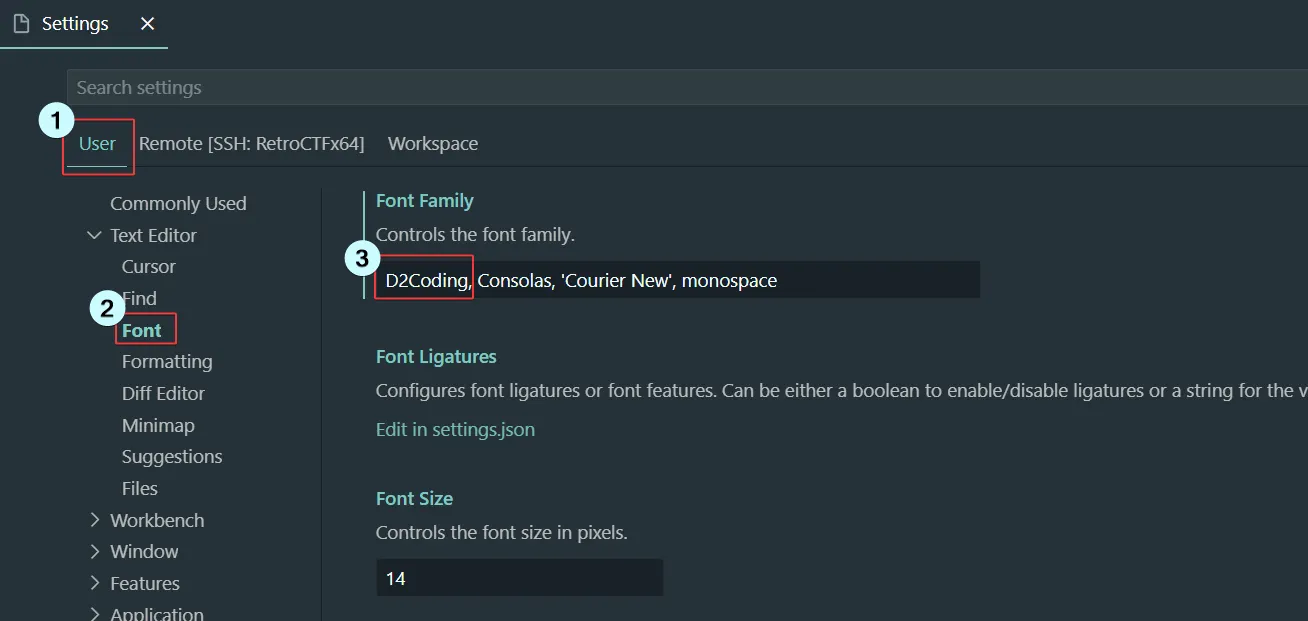Viewport: 1308px width, 621px height.
Task: Expand the Workbench section
Action: [95, 520]
